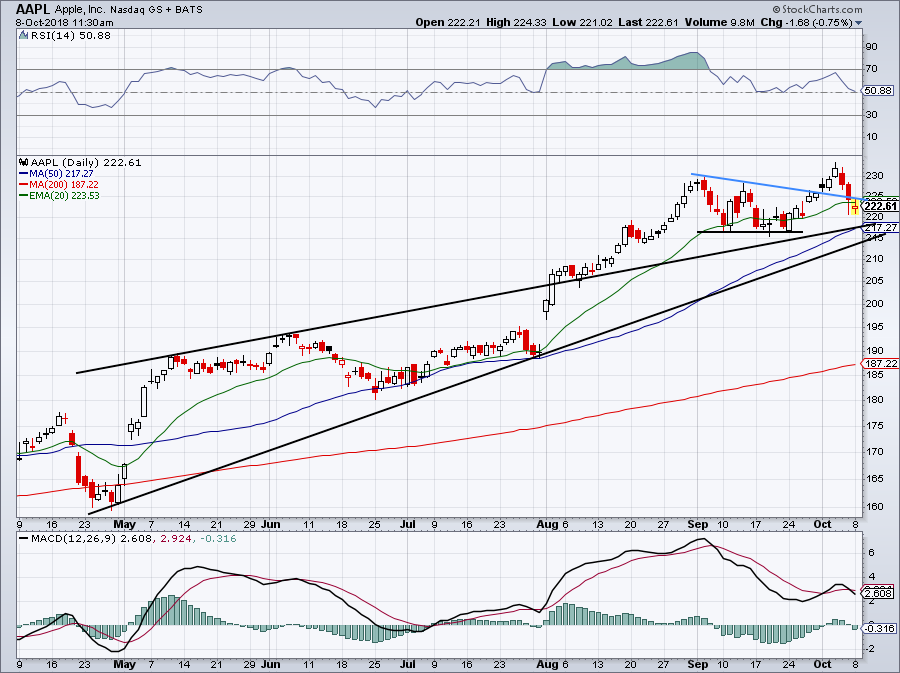This screenshot has height=673, width=900.
Task: Click the AAPL (Daily) 222.61 legend label
Action: pyautogui.click(x=86, y=162)
